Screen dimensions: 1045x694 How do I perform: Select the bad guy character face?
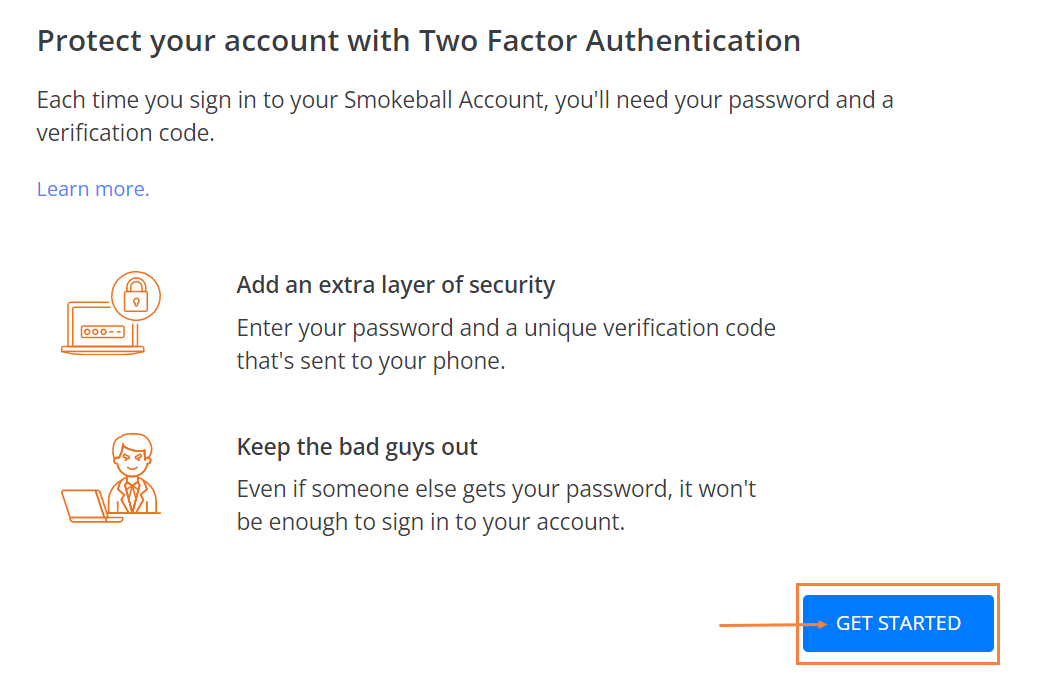[x=133, y=455]
